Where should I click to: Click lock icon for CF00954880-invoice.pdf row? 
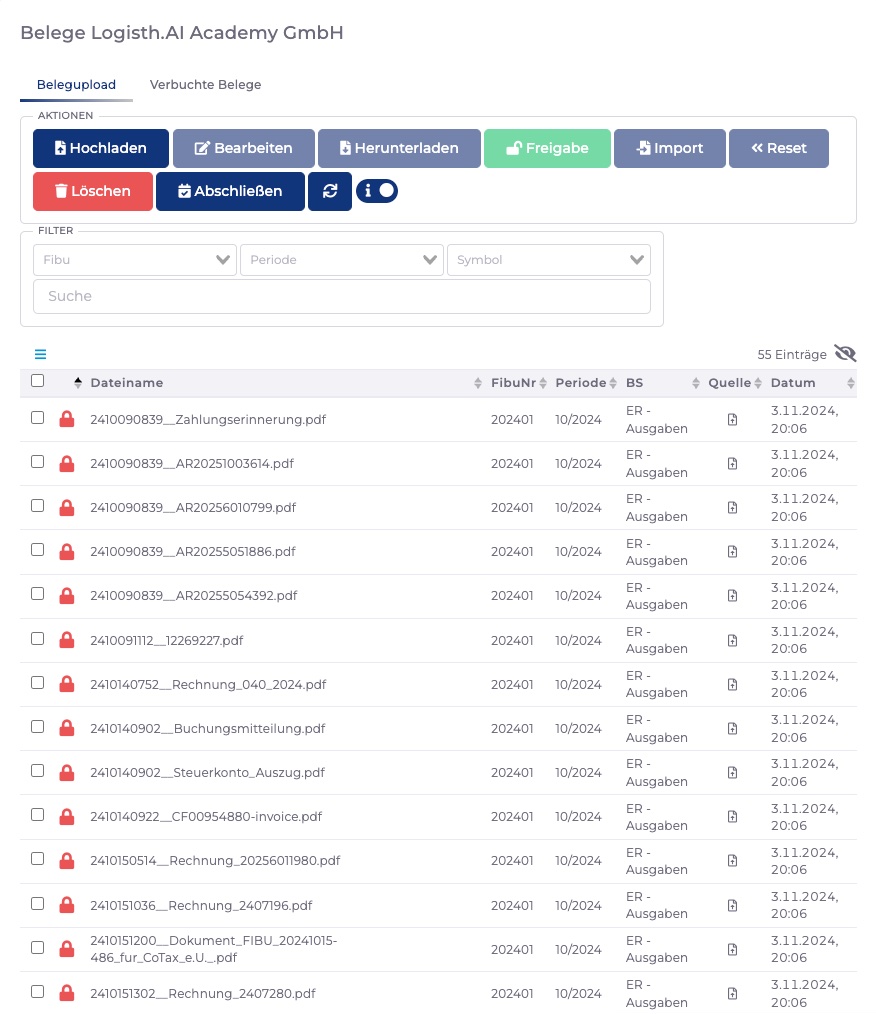tap(67, 816)
